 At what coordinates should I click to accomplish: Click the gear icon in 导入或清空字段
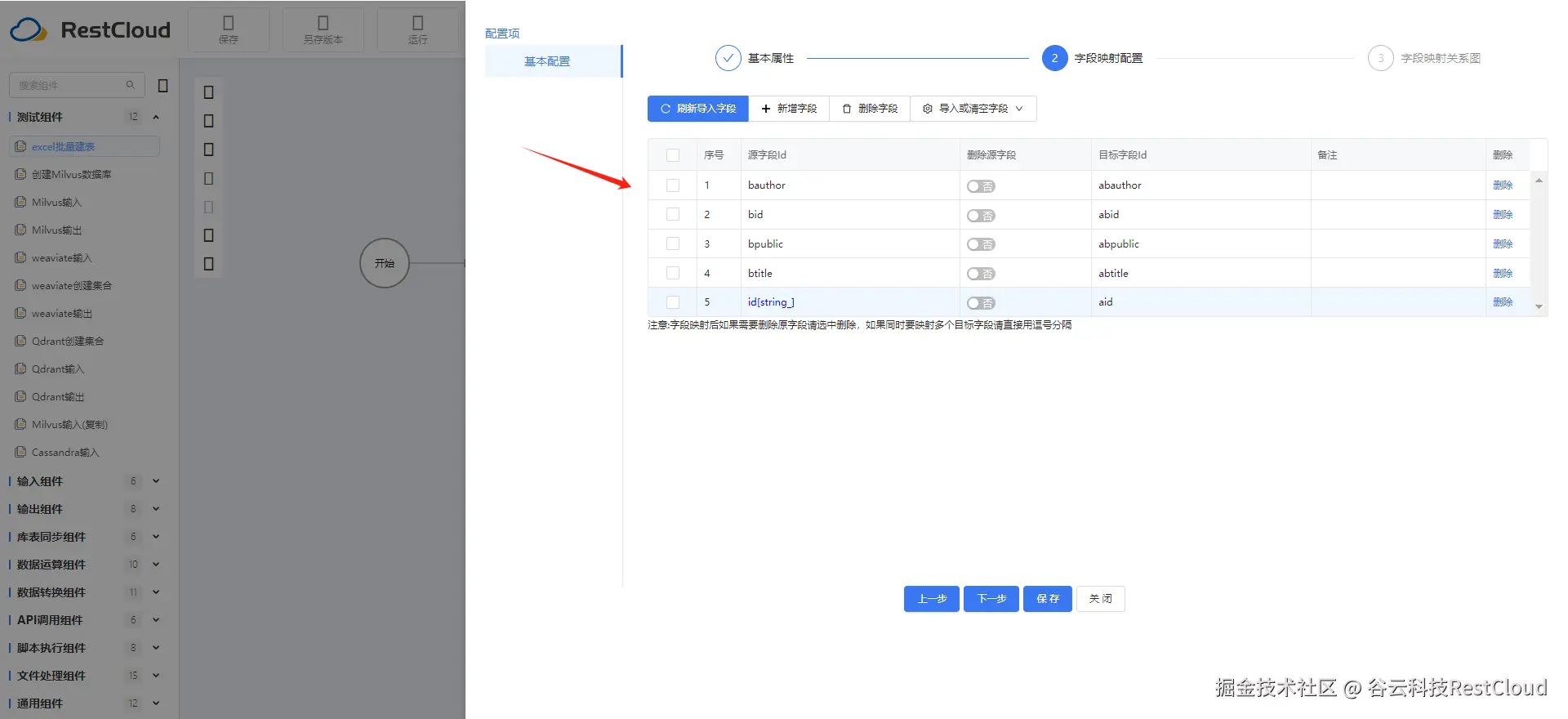tap(928, 109)
